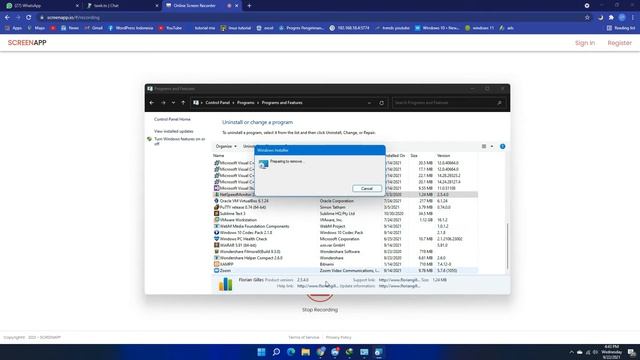
Task: Open the excel bookmark
Action: tap(265, 28)
